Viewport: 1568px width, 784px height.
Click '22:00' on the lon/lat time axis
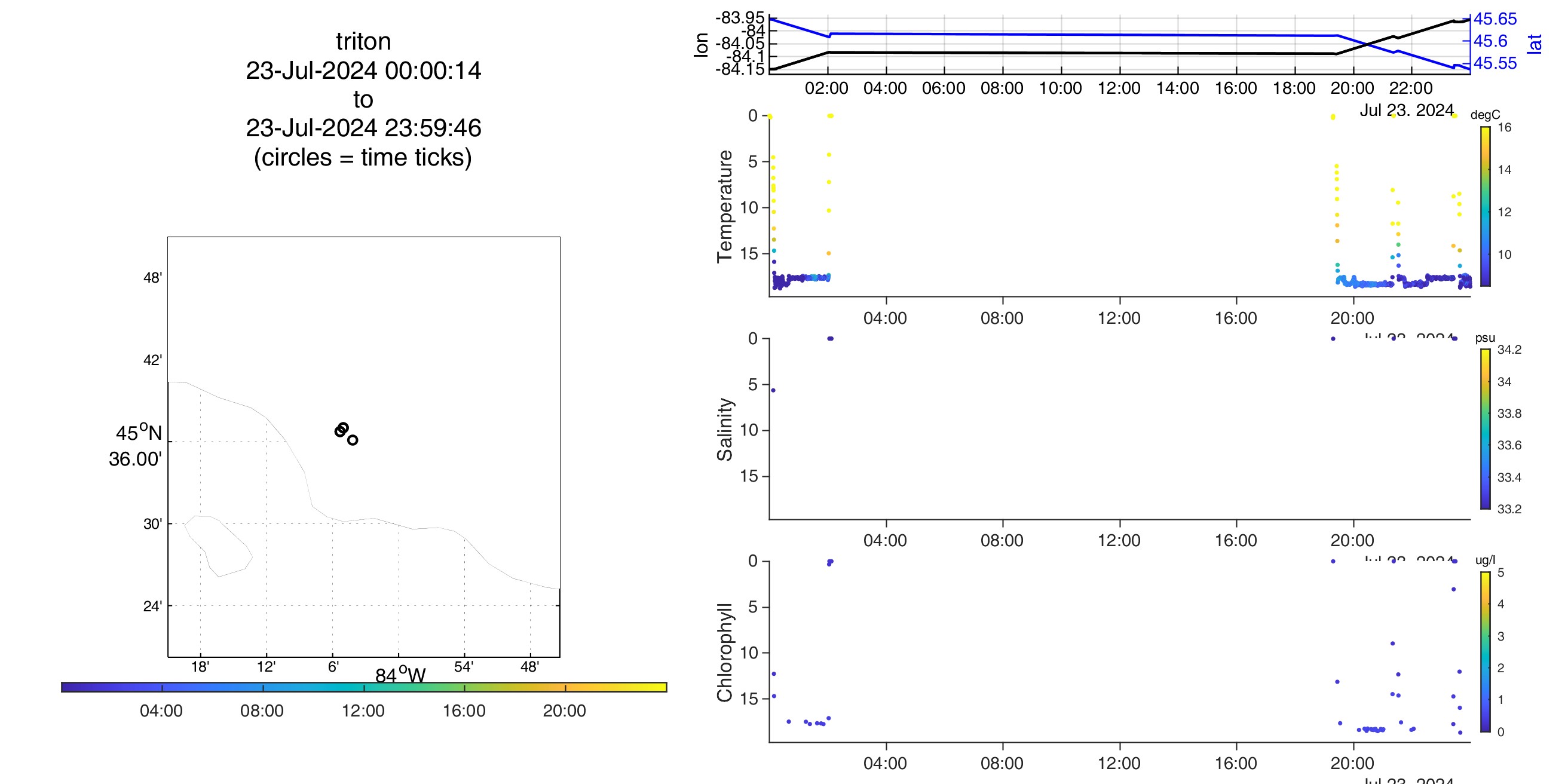(1411, 88)
